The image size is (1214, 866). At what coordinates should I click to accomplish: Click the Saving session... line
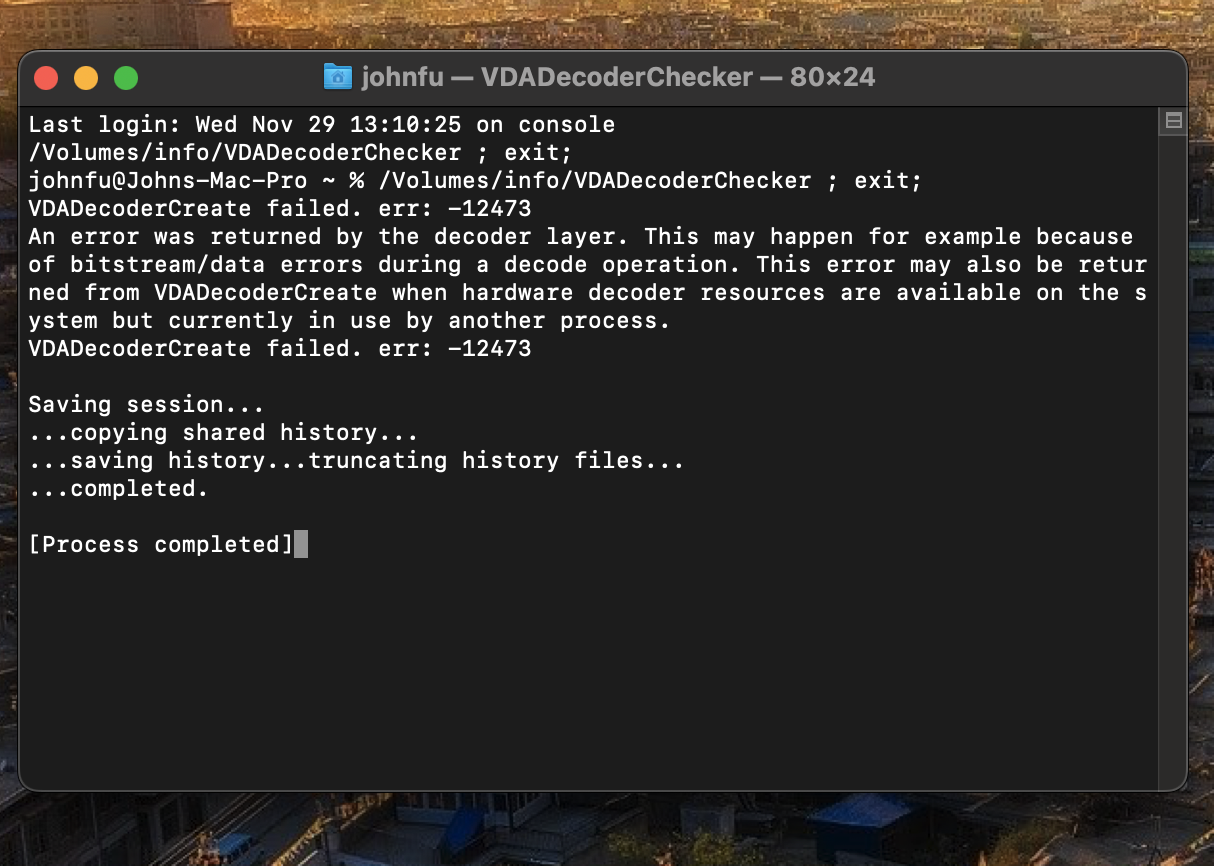click(x=146, y=405)
